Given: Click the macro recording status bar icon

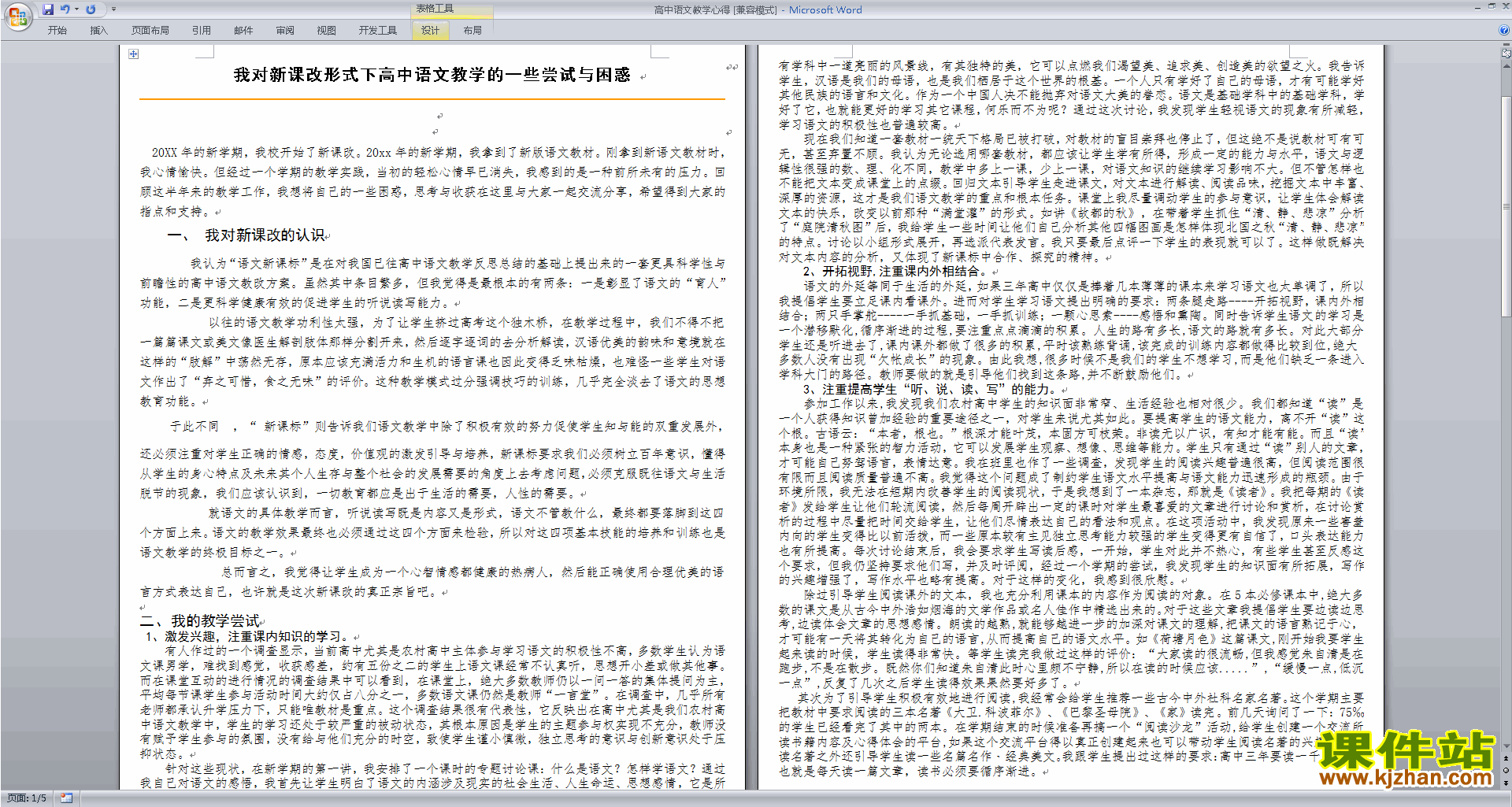Looking at the screenshot, I should coord(66,798).
